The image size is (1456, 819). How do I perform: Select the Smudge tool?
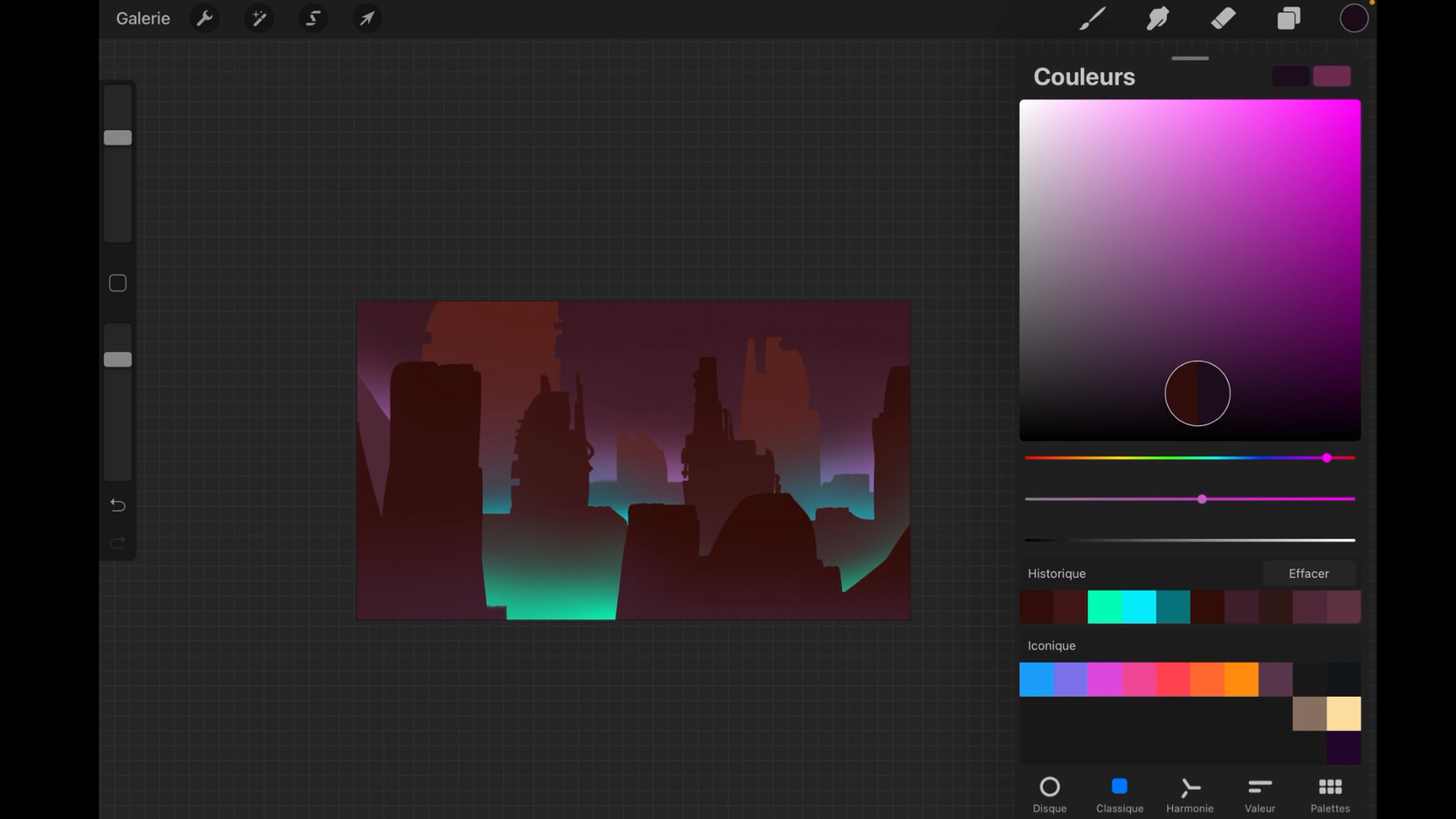[x=1158, y=18]
